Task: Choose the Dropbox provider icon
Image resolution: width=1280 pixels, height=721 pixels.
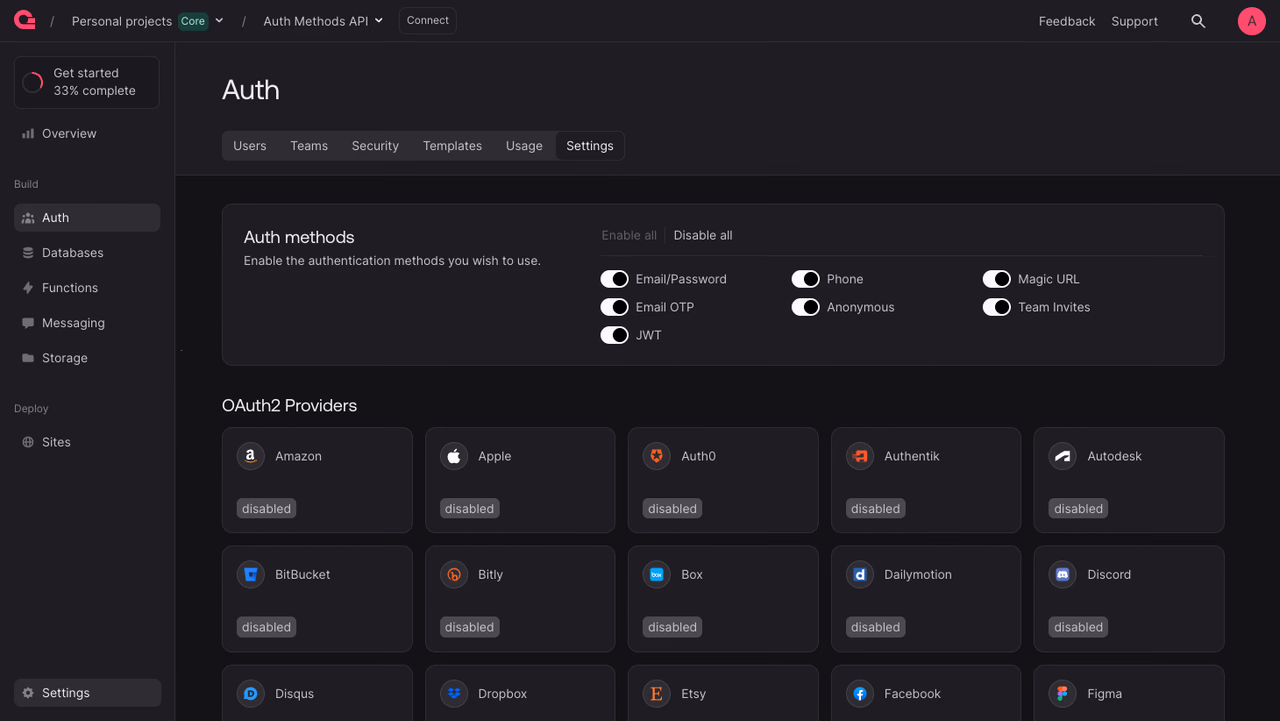Action: pos(453,693)
